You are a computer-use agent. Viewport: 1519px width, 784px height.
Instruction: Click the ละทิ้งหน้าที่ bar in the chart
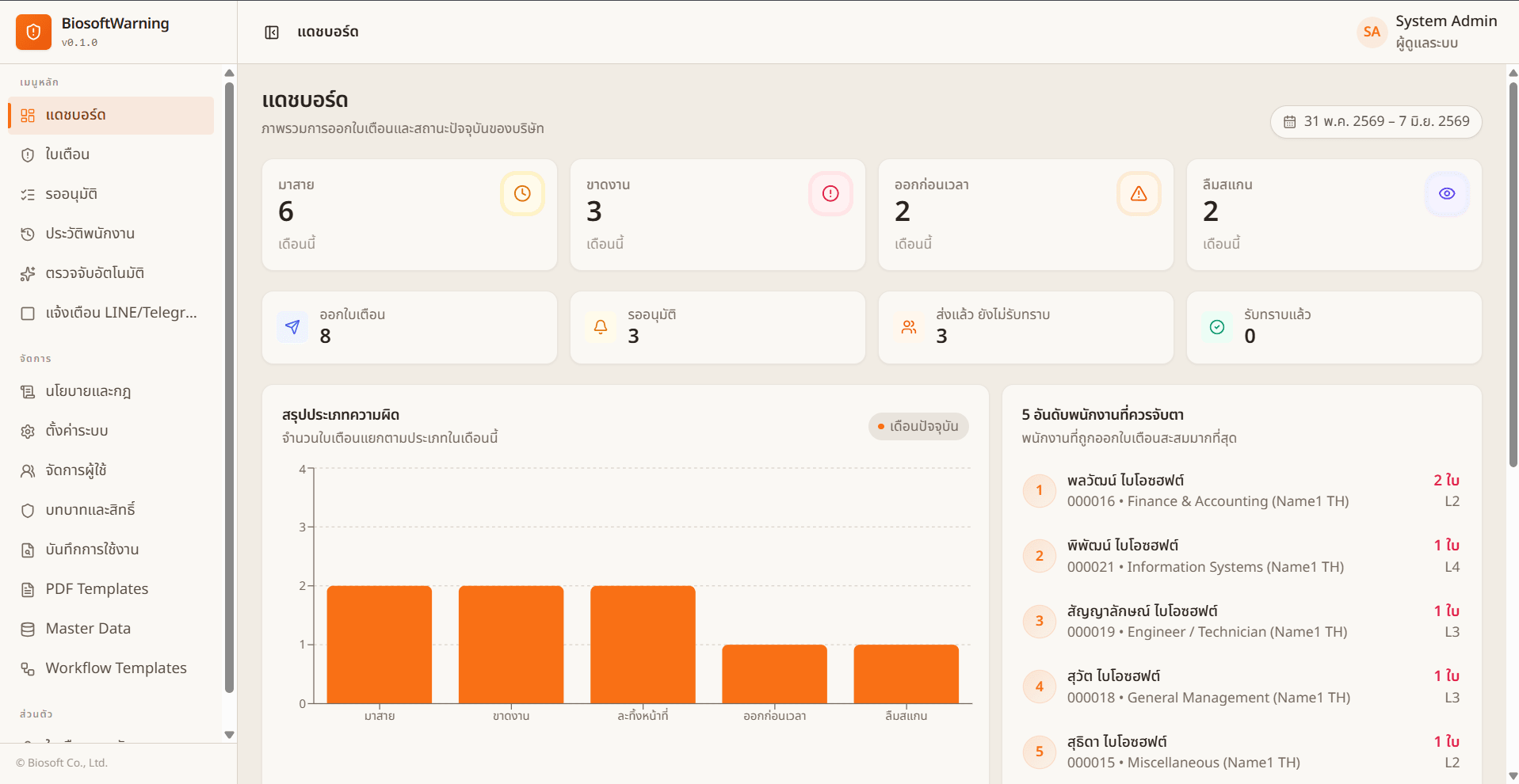pyautogui.click(x=643, y=645)
